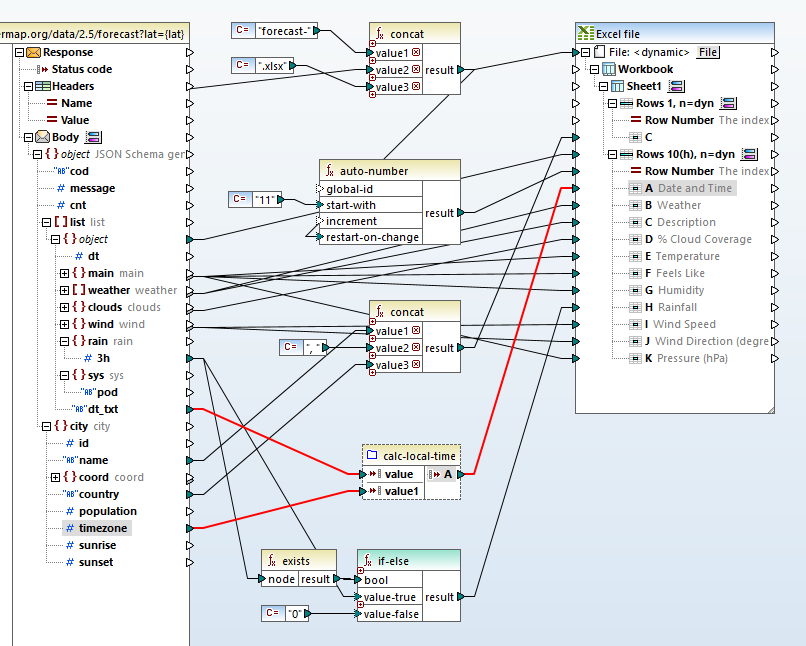Click the filter options icon beside Sheet1
Image resolution: width=806 pixels, height=646 pixels.
click(x=675, y=85)
